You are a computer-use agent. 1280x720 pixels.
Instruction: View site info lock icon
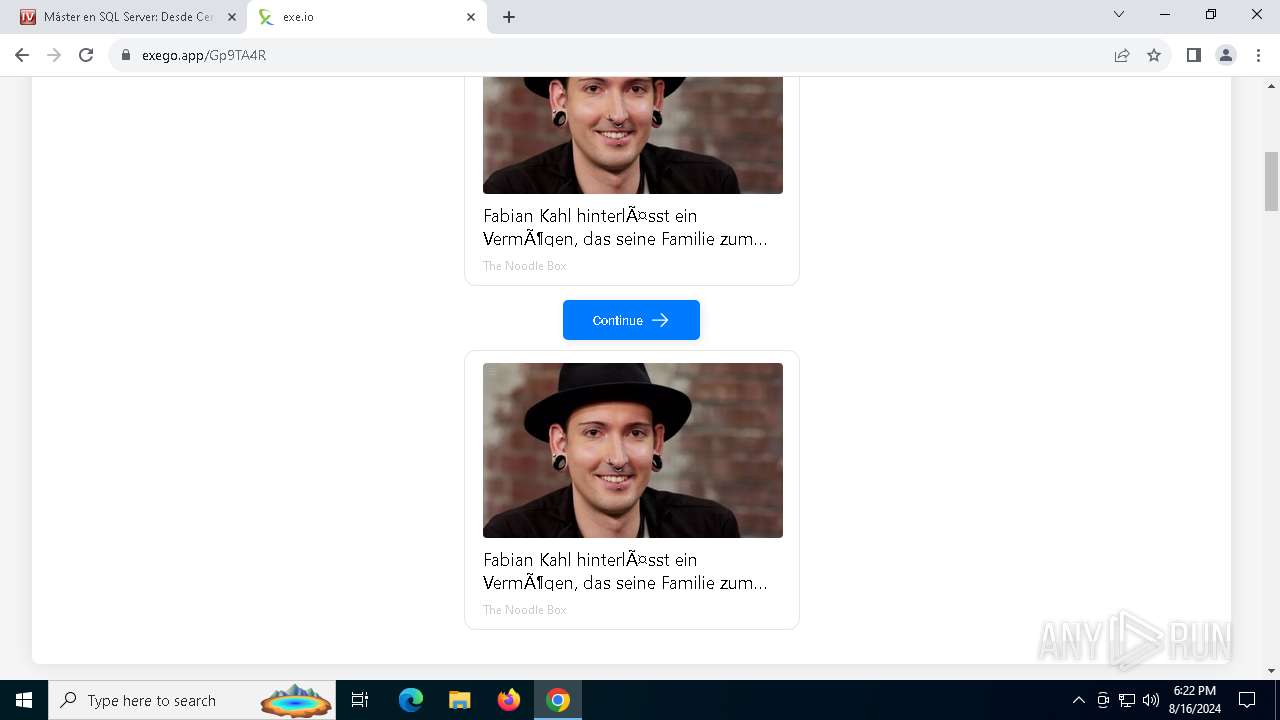(126, 55)
